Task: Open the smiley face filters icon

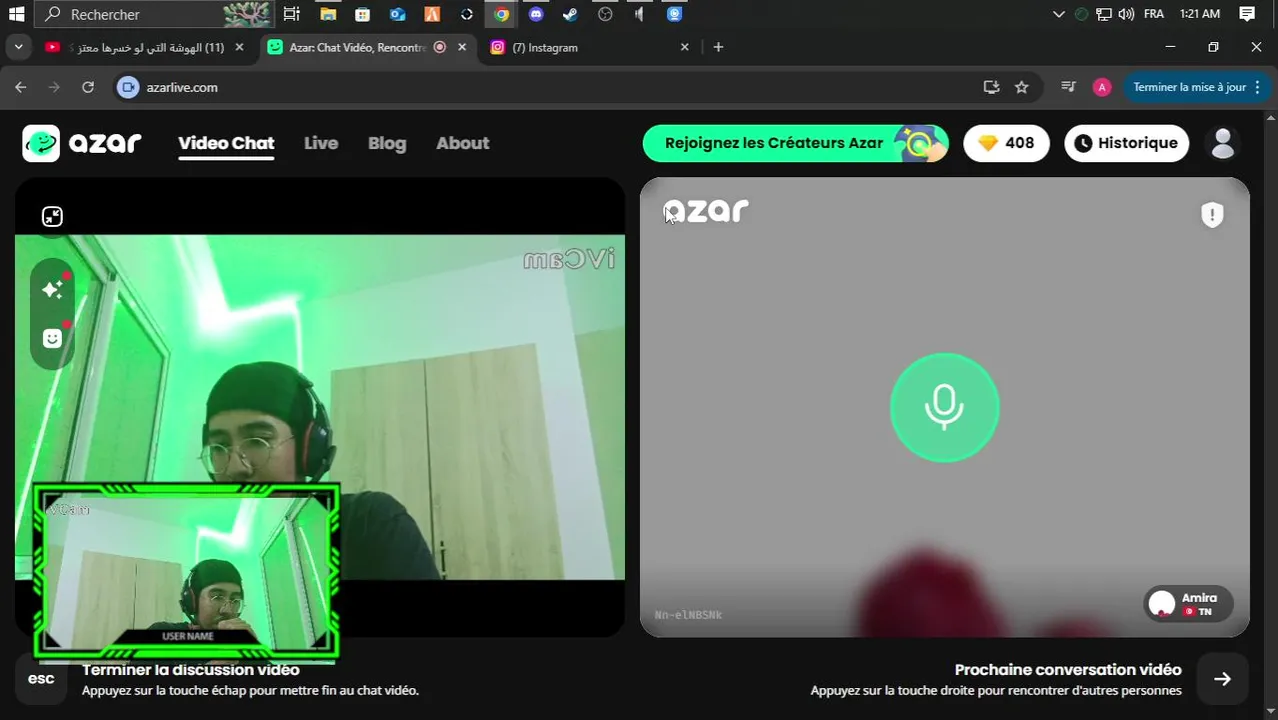Action: coord(53,338)
